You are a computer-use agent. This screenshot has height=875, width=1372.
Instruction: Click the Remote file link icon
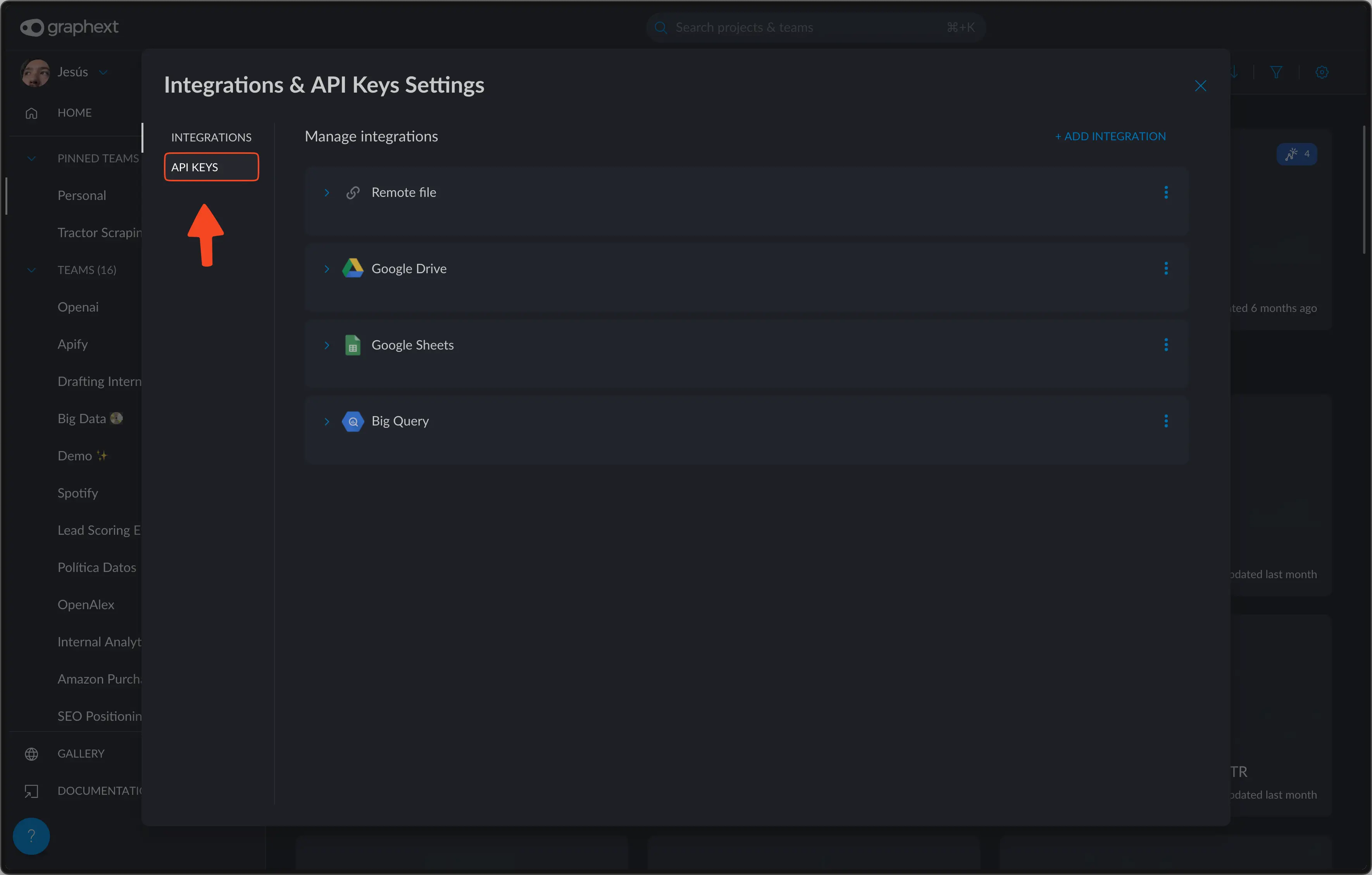coord(353,193)
